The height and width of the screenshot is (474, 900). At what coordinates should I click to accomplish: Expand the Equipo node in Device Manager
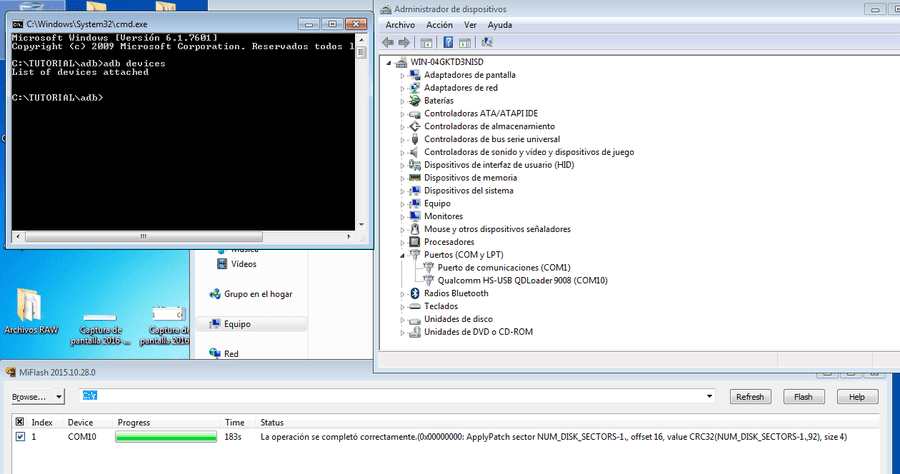click(402, 204)
